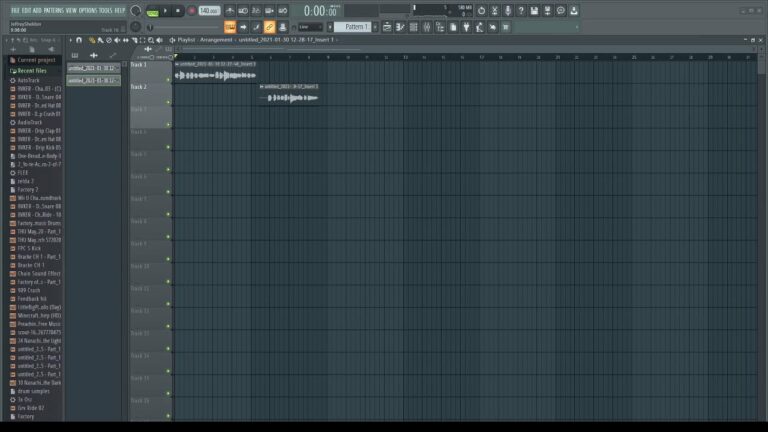Click the song position slider handle

(x=150, y=27)
